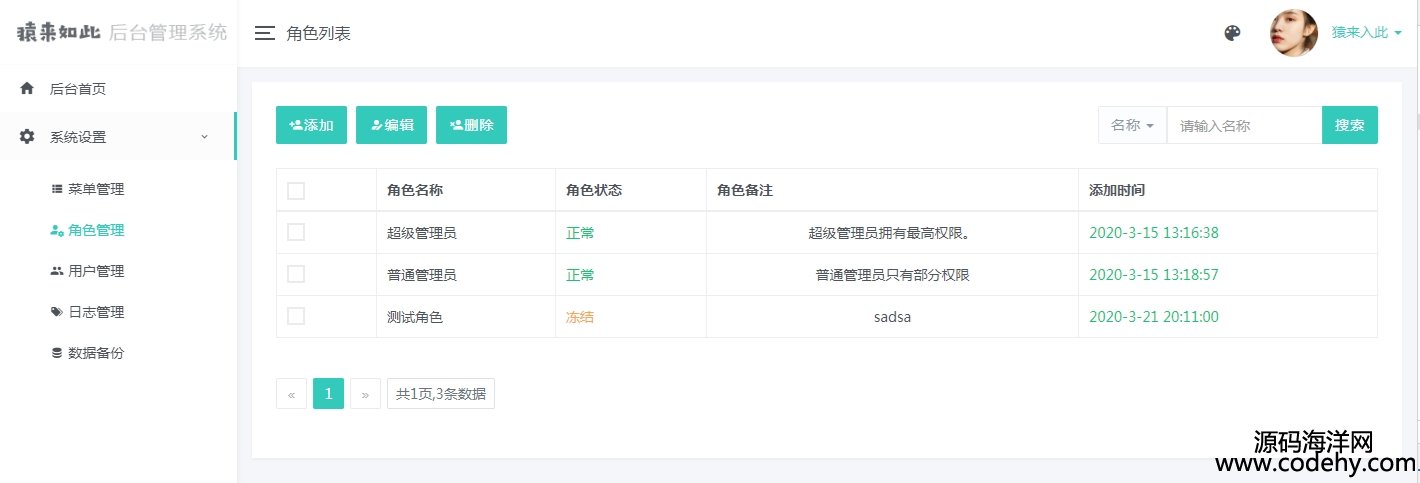Open the 名称 search field dropdown

click(1132, 125)
